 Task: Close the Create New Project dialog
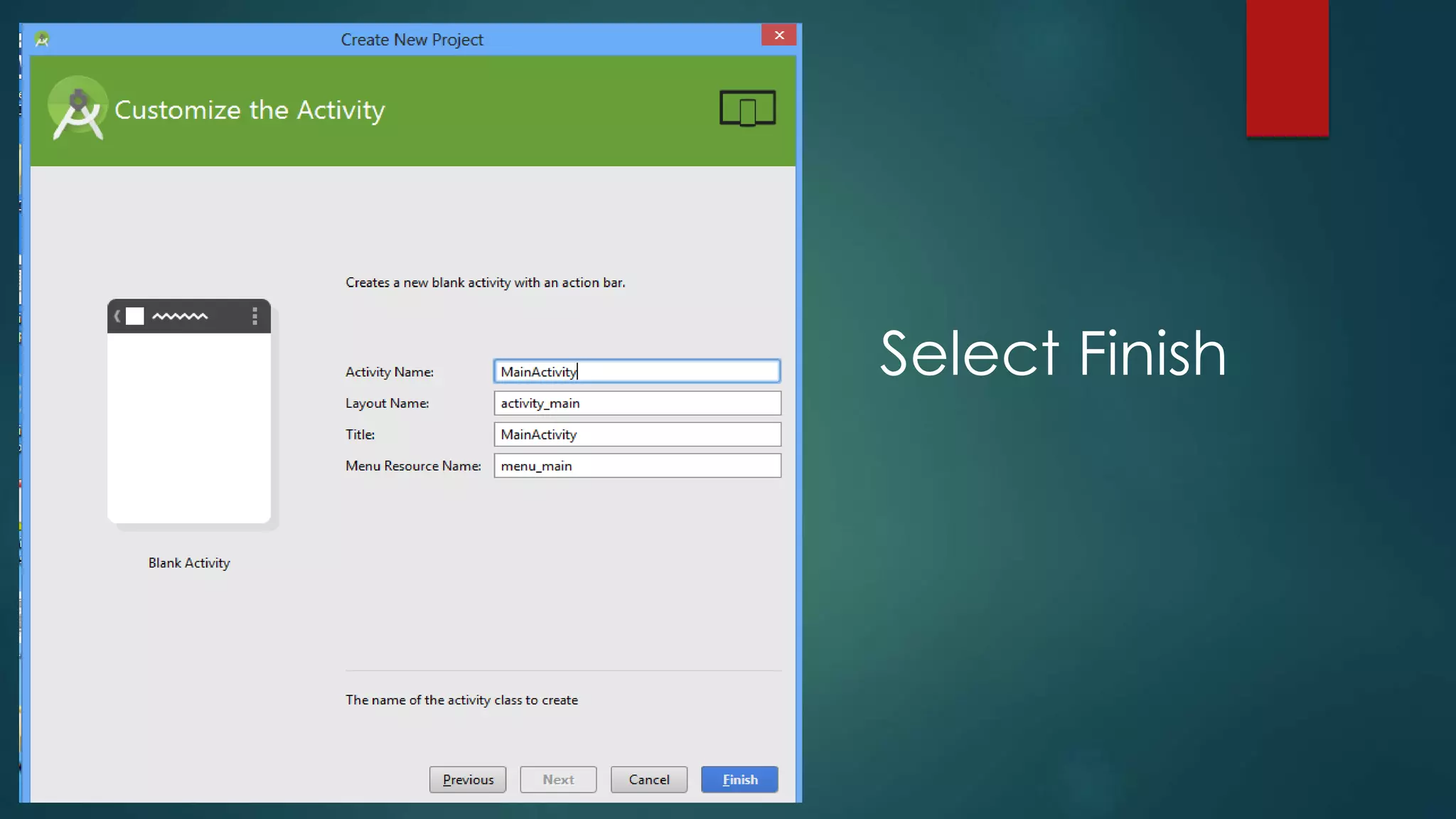[778, 35]
